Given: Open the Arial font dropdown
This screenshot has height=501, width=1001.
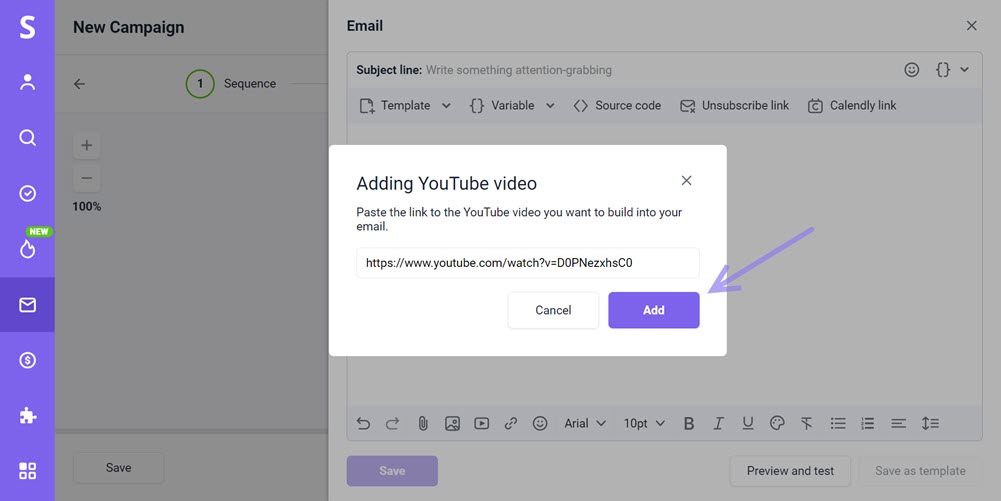Looking at the screenshot, I should [x=585, y=423].
